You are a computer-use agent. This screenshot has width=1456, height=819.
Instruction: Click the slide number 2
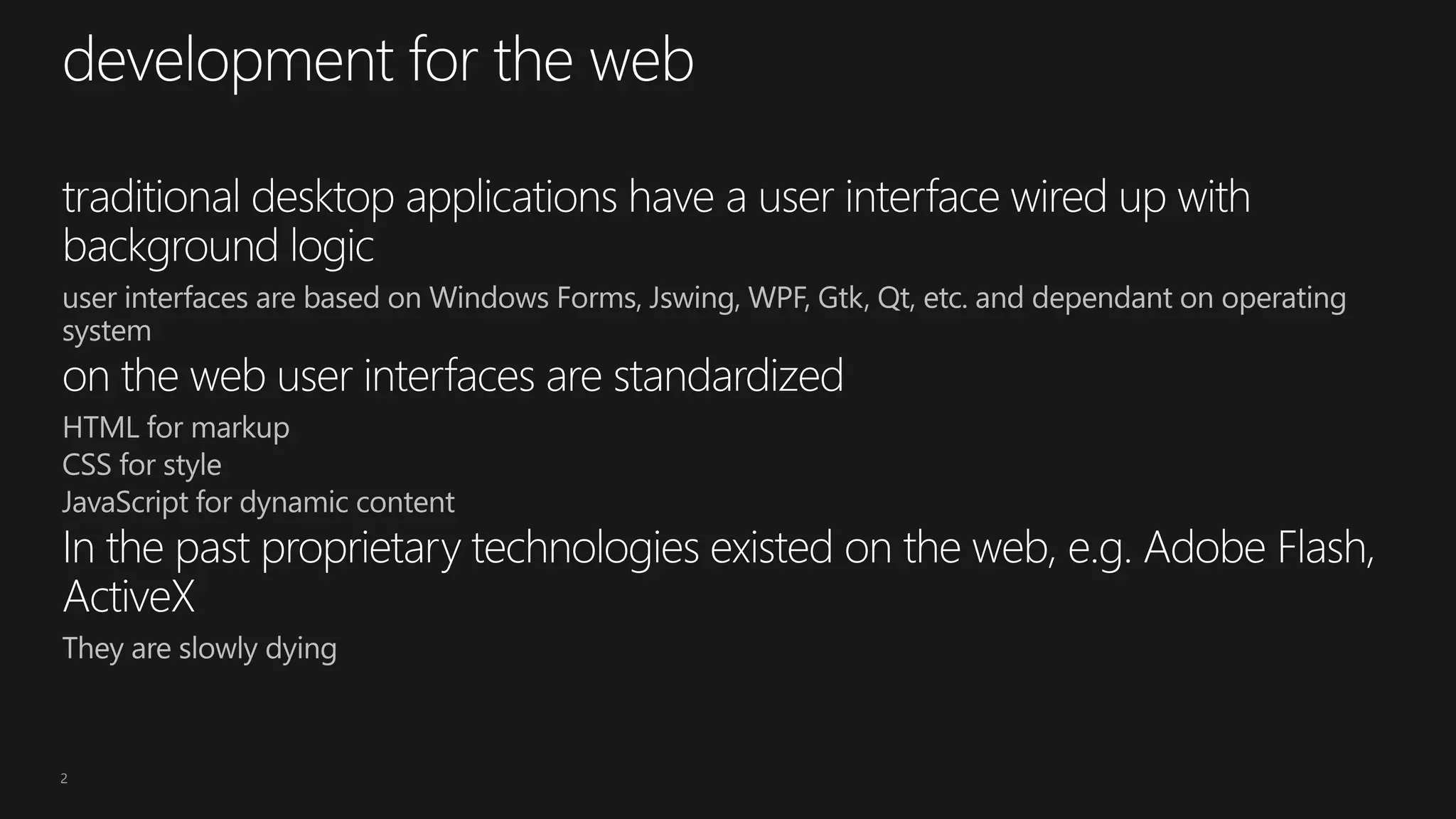64,778
